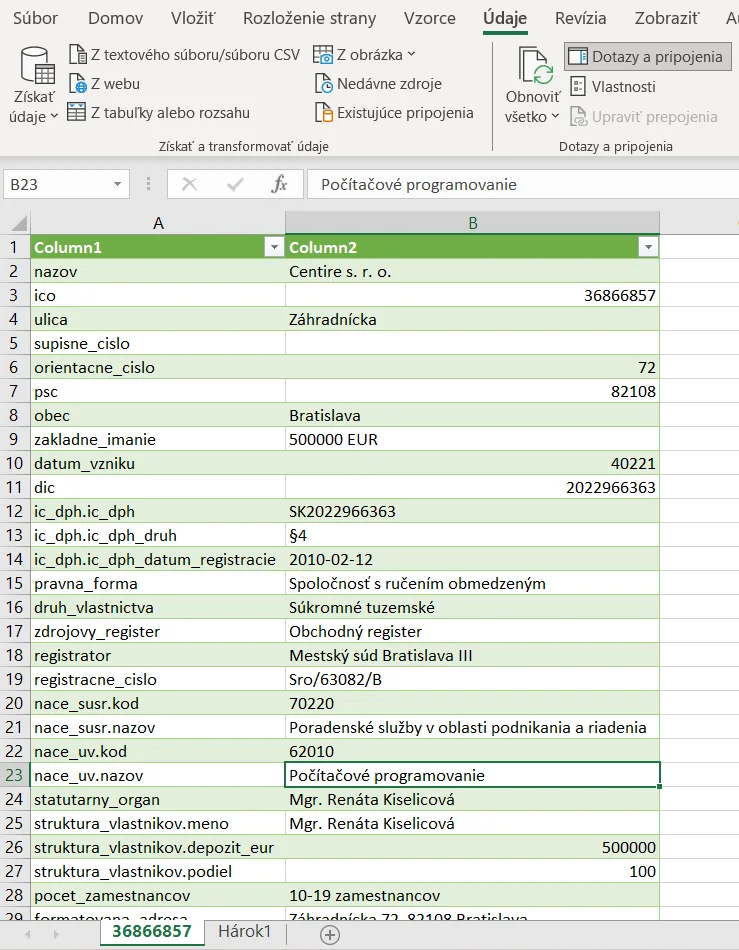Viewport: 739px width, 950px height.
Task: Import Z tabuľky alebo rozsahu
Action: (x=158, y=113)
